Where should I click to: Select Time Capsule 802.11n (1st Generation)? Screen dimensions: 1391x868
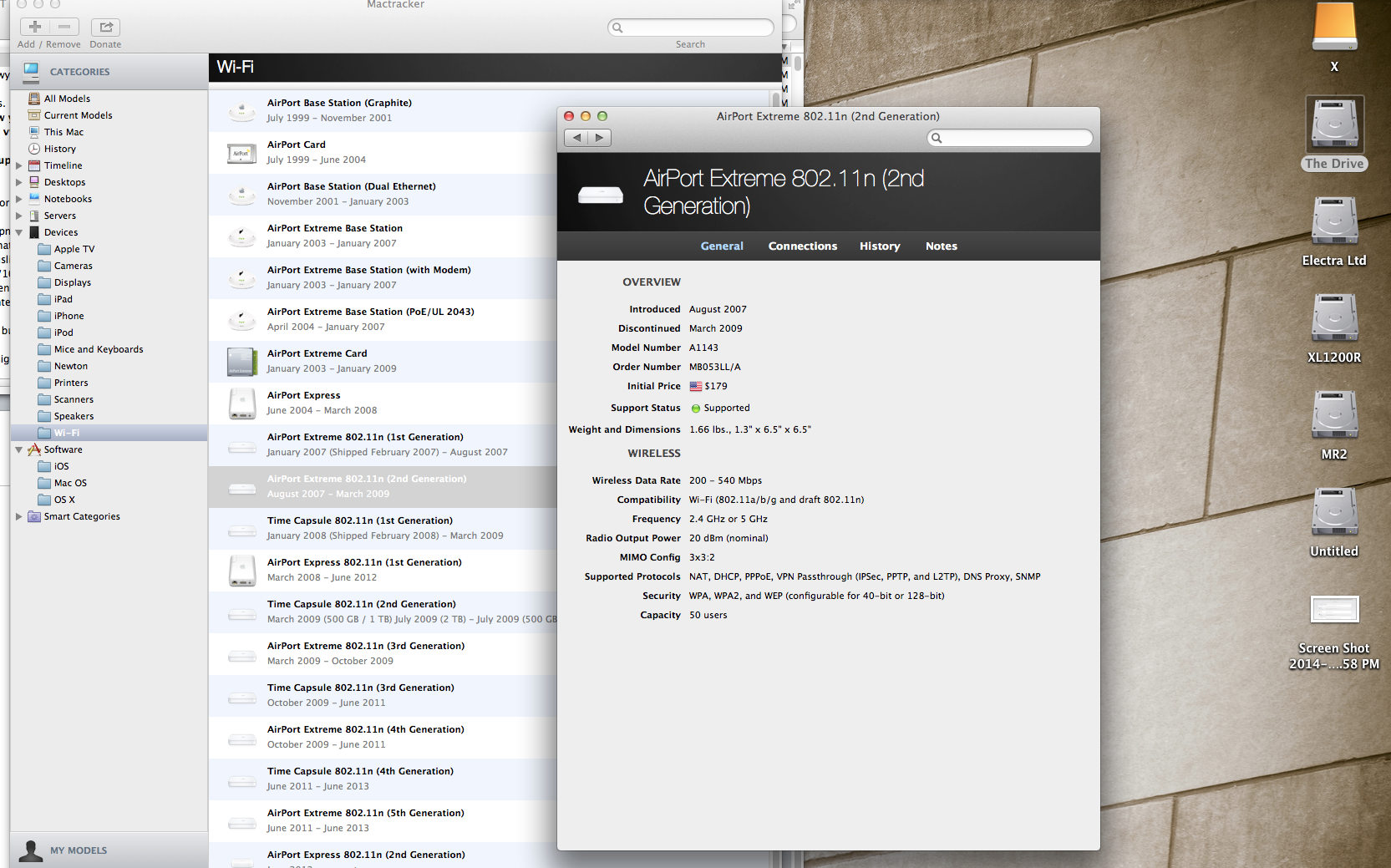point(383,529)
